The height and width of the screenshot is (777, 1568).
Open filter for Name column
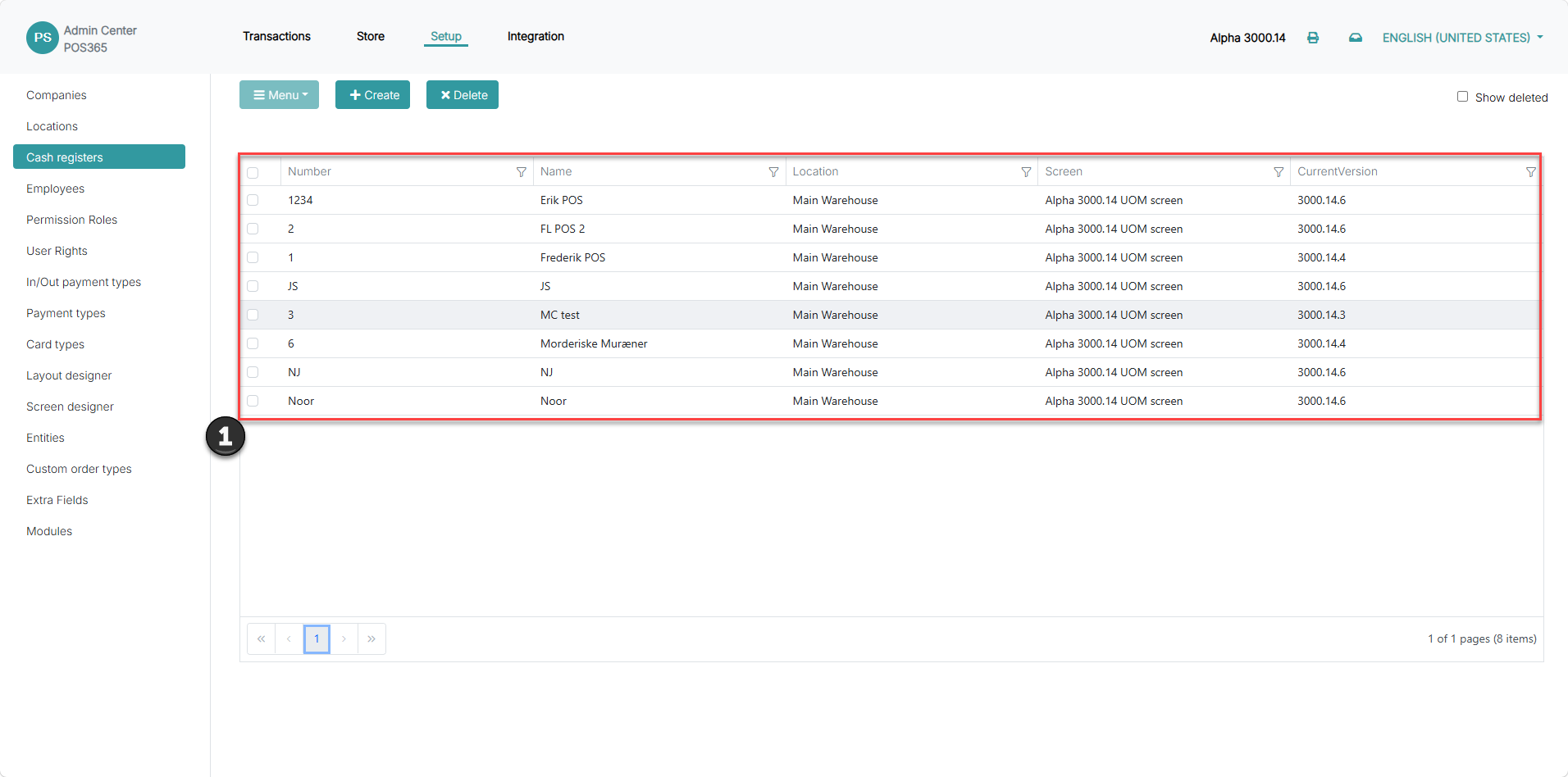point(773,172)
